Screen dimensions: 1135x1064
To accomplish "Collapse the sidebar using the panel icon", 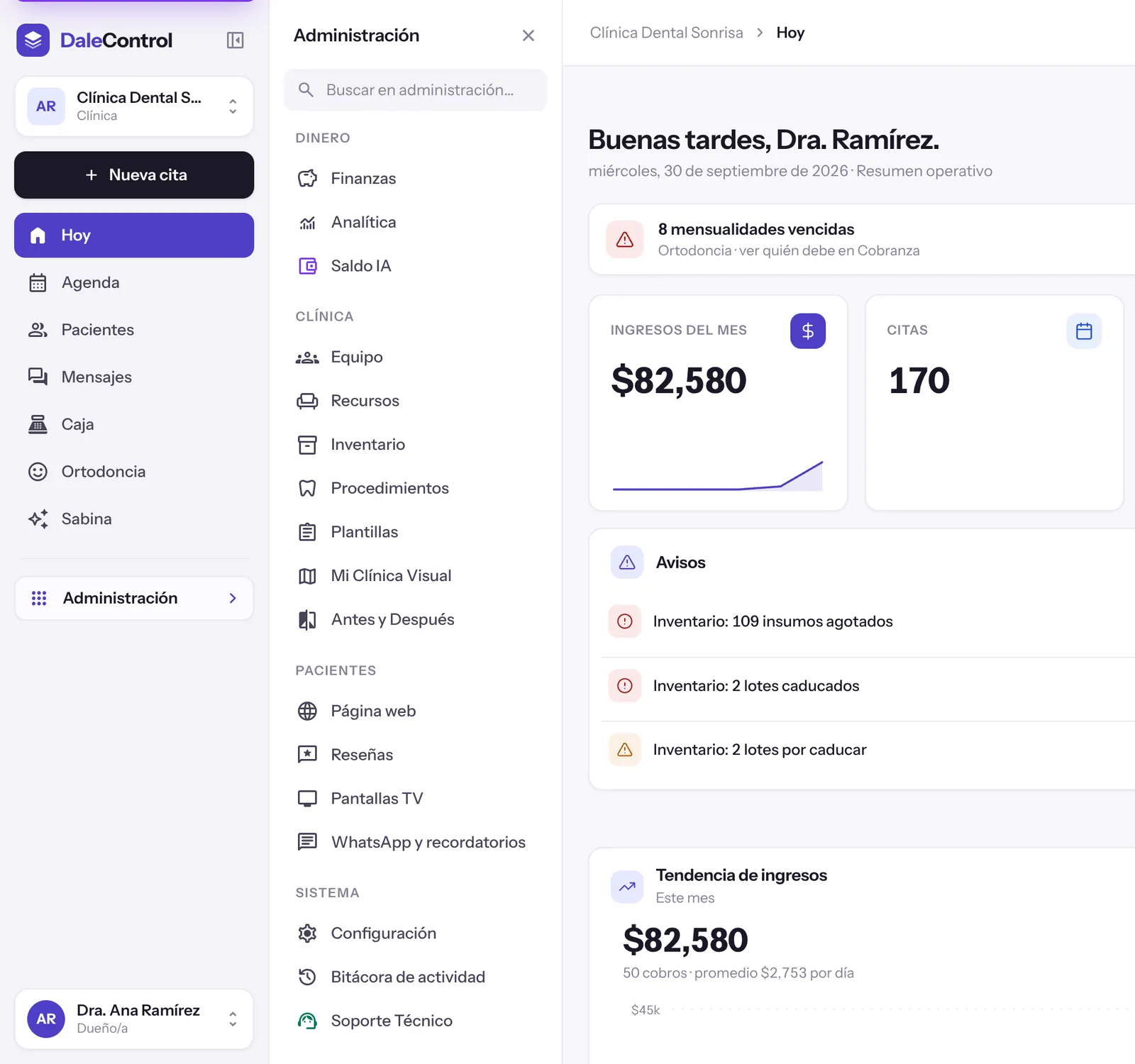I will (235, 40).
